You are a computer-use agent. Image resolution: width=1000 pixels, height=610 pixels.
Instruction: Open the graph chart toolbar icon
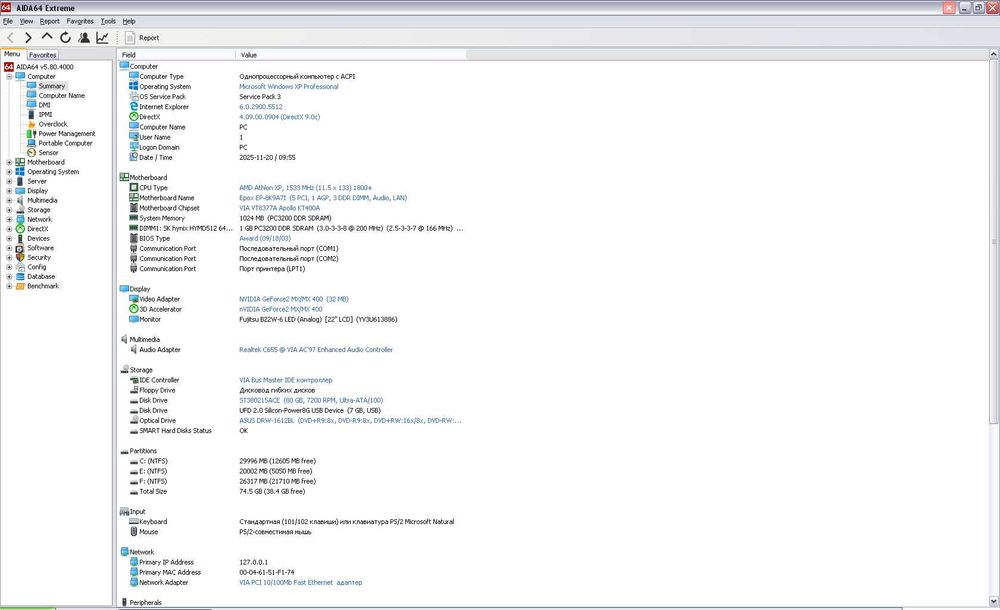pos(102,38)
